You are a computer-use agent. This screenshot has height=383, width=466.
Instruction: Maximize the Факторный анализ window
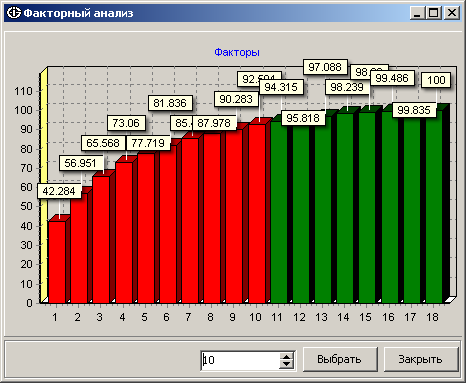point(433,13)
